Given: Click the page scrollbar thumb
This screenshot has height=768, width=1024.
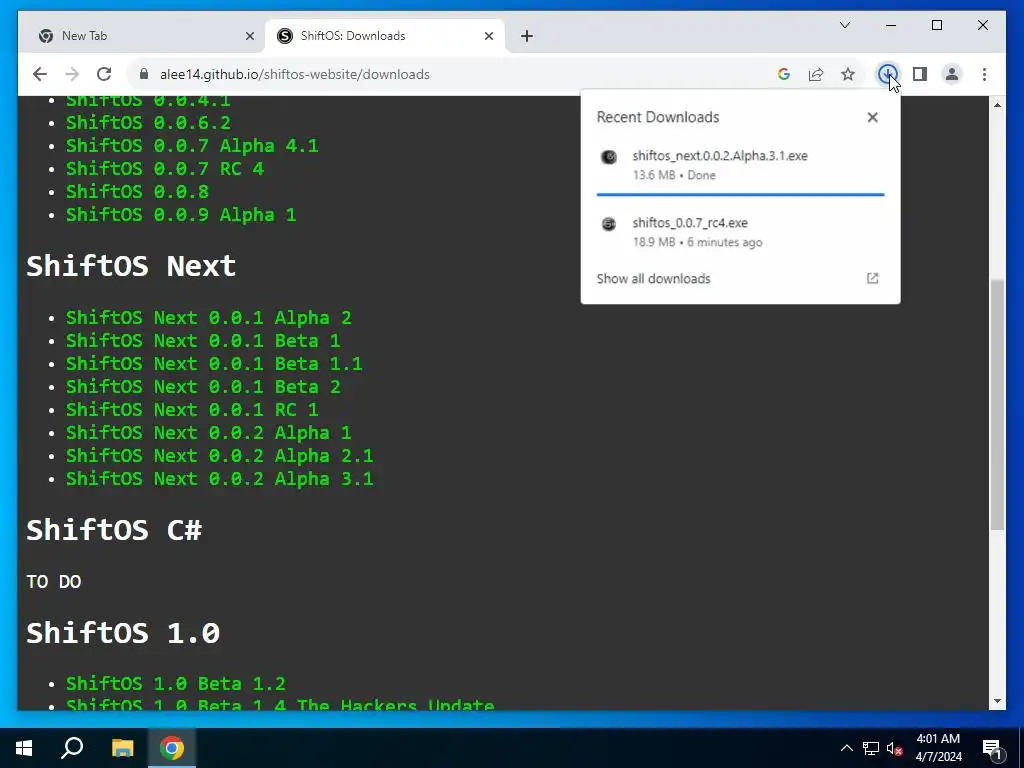Looking at the screenshot, I should pyautogui.click(x=997, y=404).
